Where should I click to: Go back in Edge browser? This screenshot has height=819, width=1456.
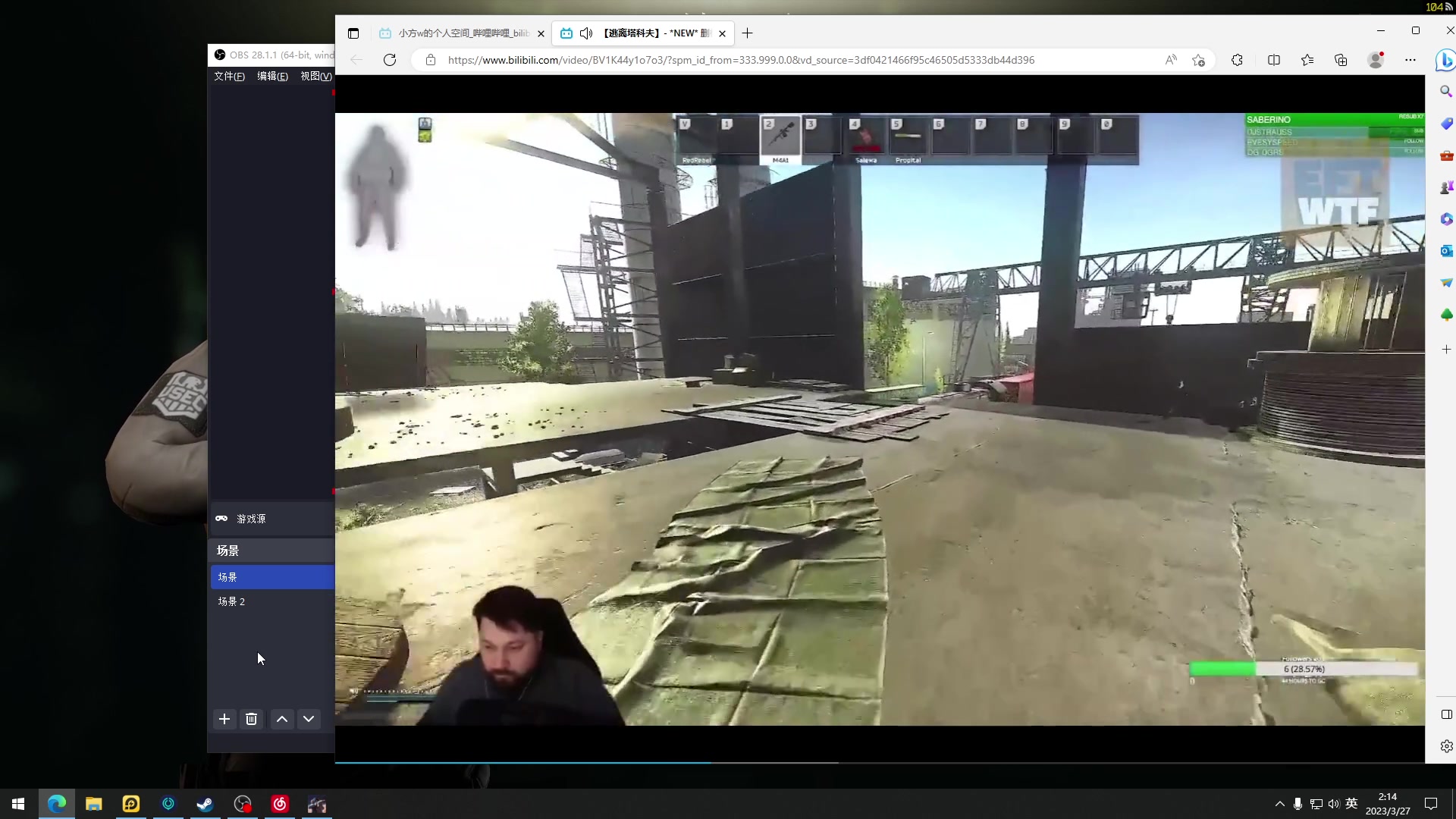pos(356,60)
